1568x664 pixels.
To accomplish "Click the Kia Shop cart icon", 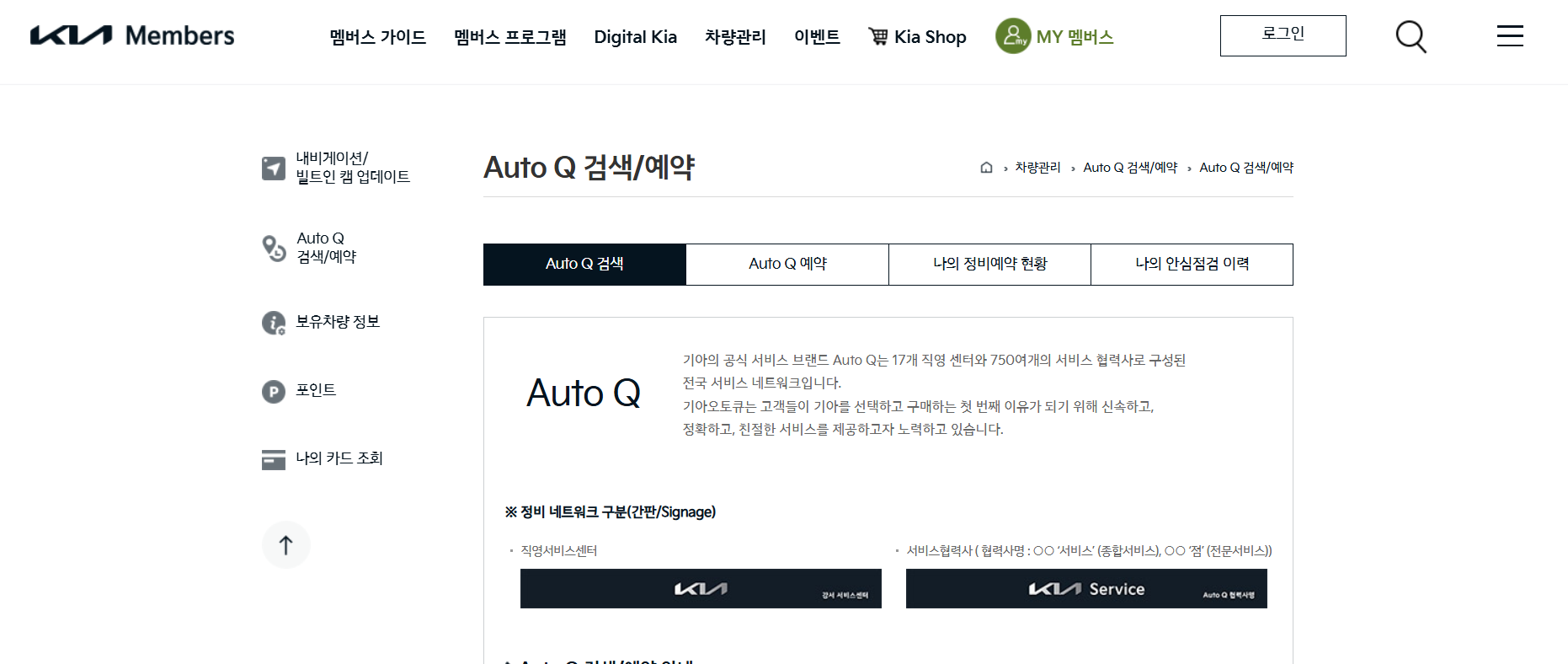I will pos(878,36).
